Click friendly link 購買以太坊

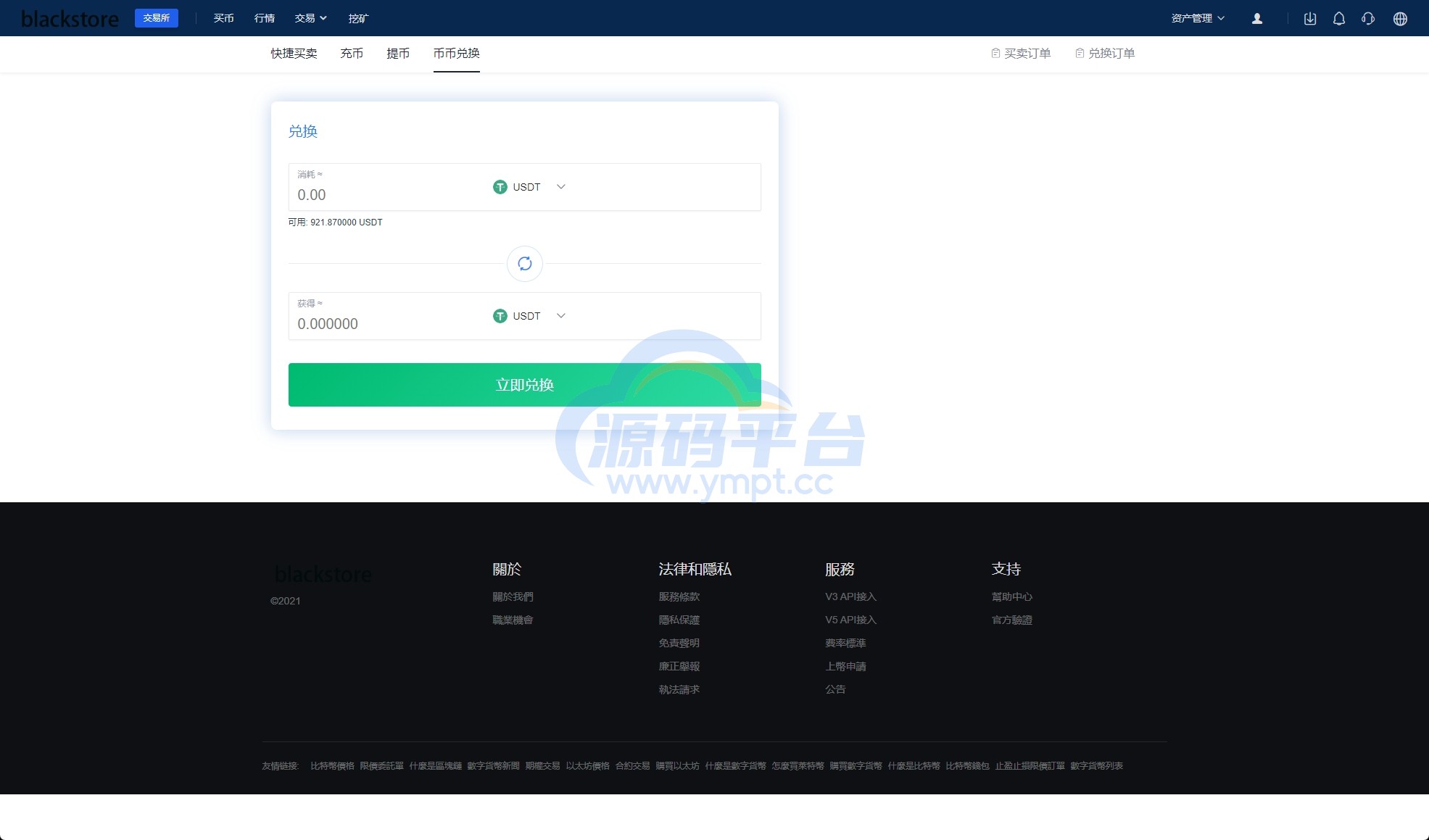(x=677, y=766)
